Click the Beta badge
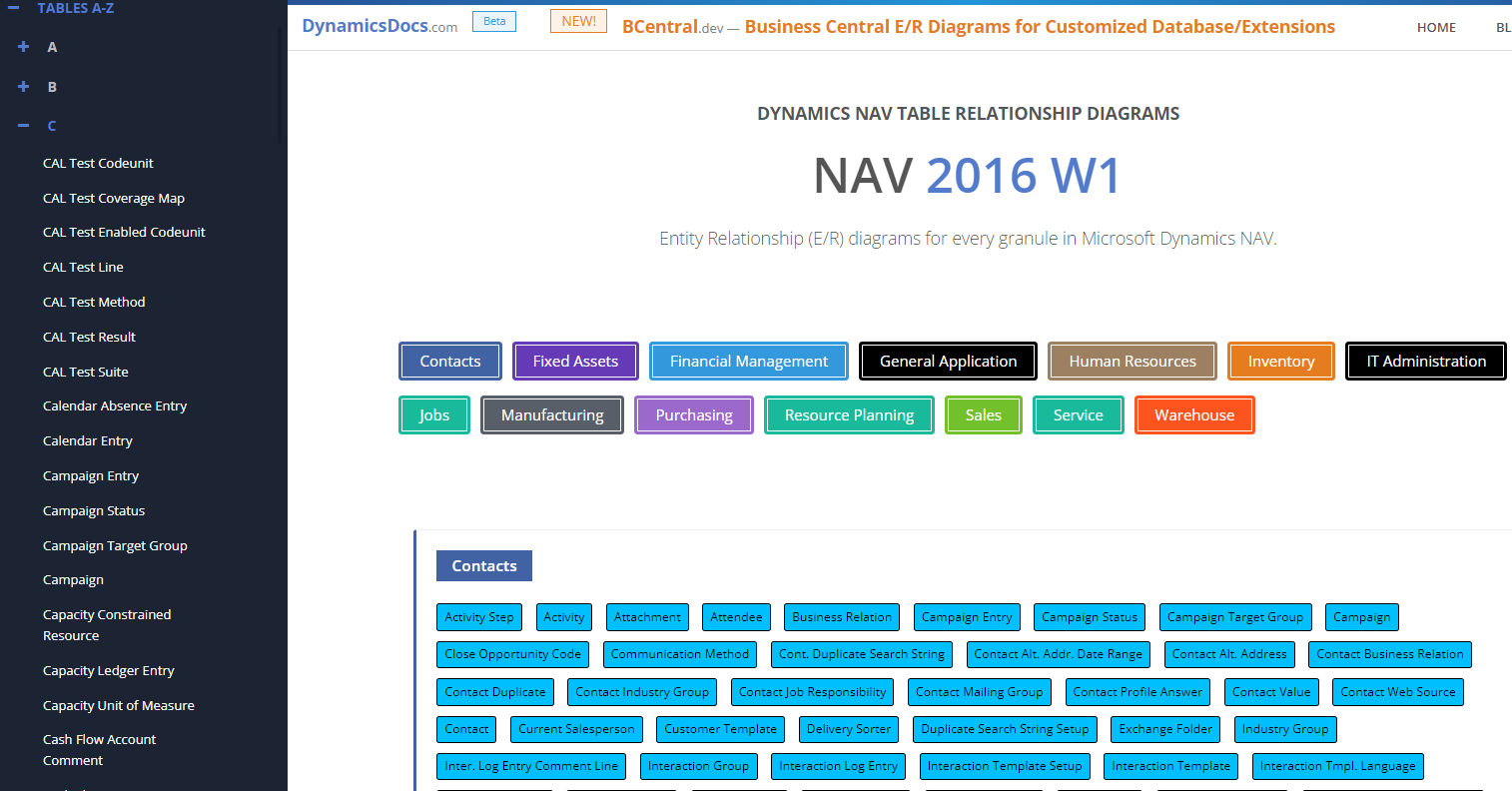1512x791 pixels. (493, 20)
